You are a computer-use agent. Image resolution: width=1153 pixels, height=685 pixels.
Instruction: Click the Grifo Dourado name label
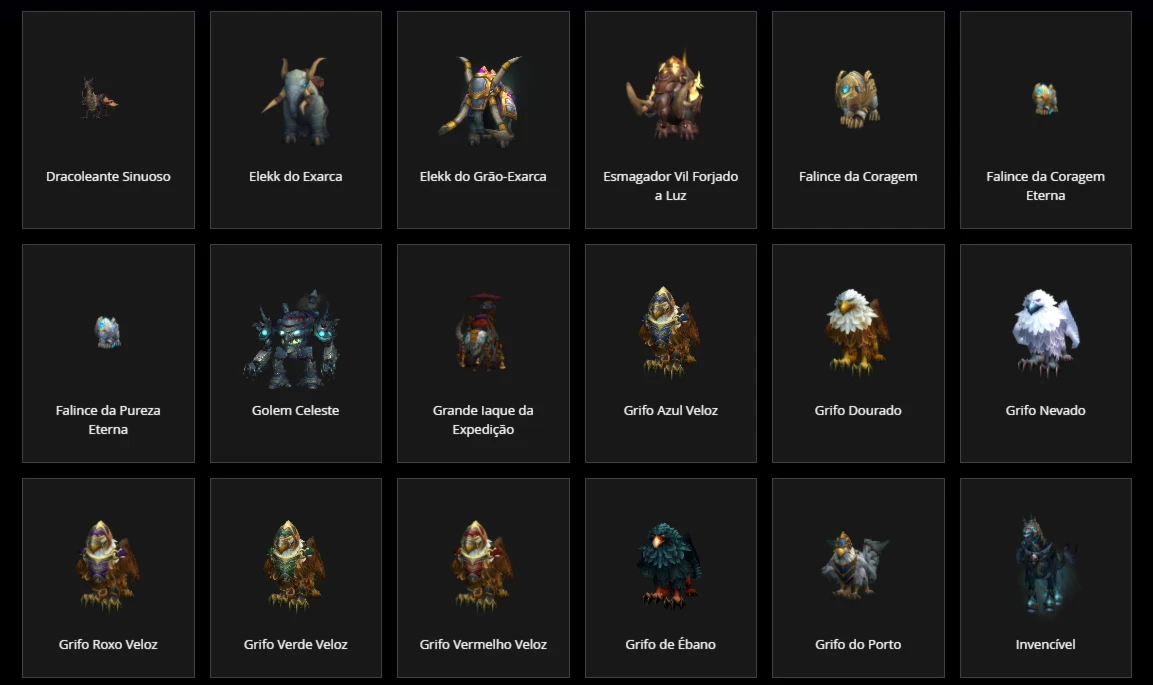coord(858,410)
